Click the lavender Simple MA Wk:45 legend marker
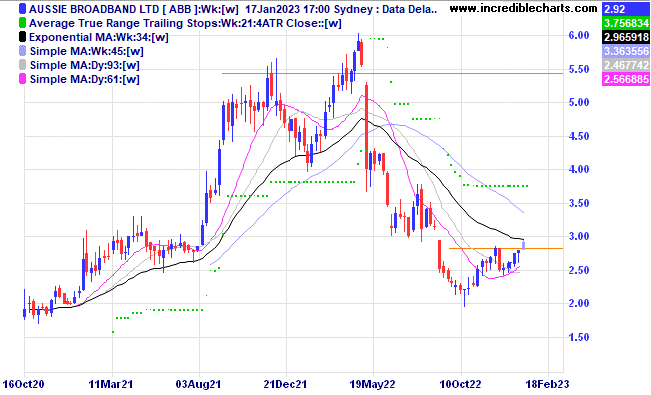 pos(22,51)
